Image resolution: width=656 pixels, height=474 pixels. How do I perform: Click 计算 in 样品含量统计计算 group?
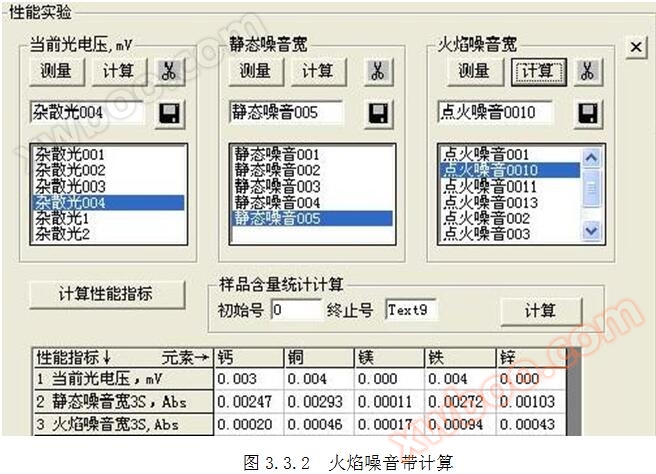click(x=540, y=310)
